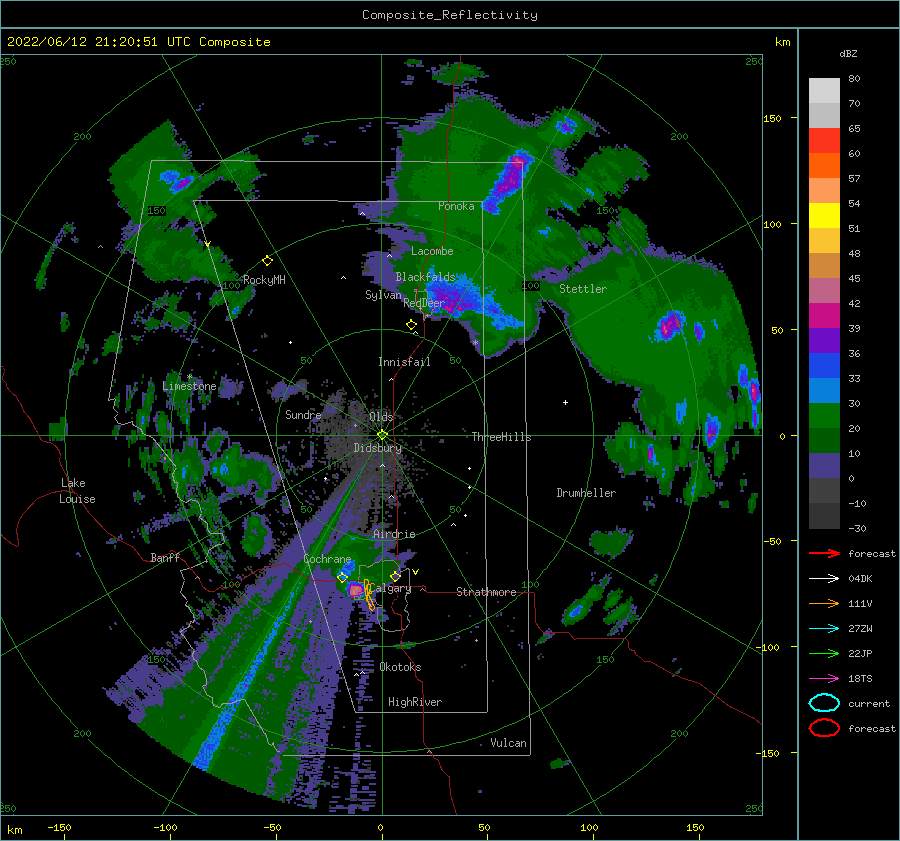Click the Sylvan label
900x841 pixels.
click(383, 295)
